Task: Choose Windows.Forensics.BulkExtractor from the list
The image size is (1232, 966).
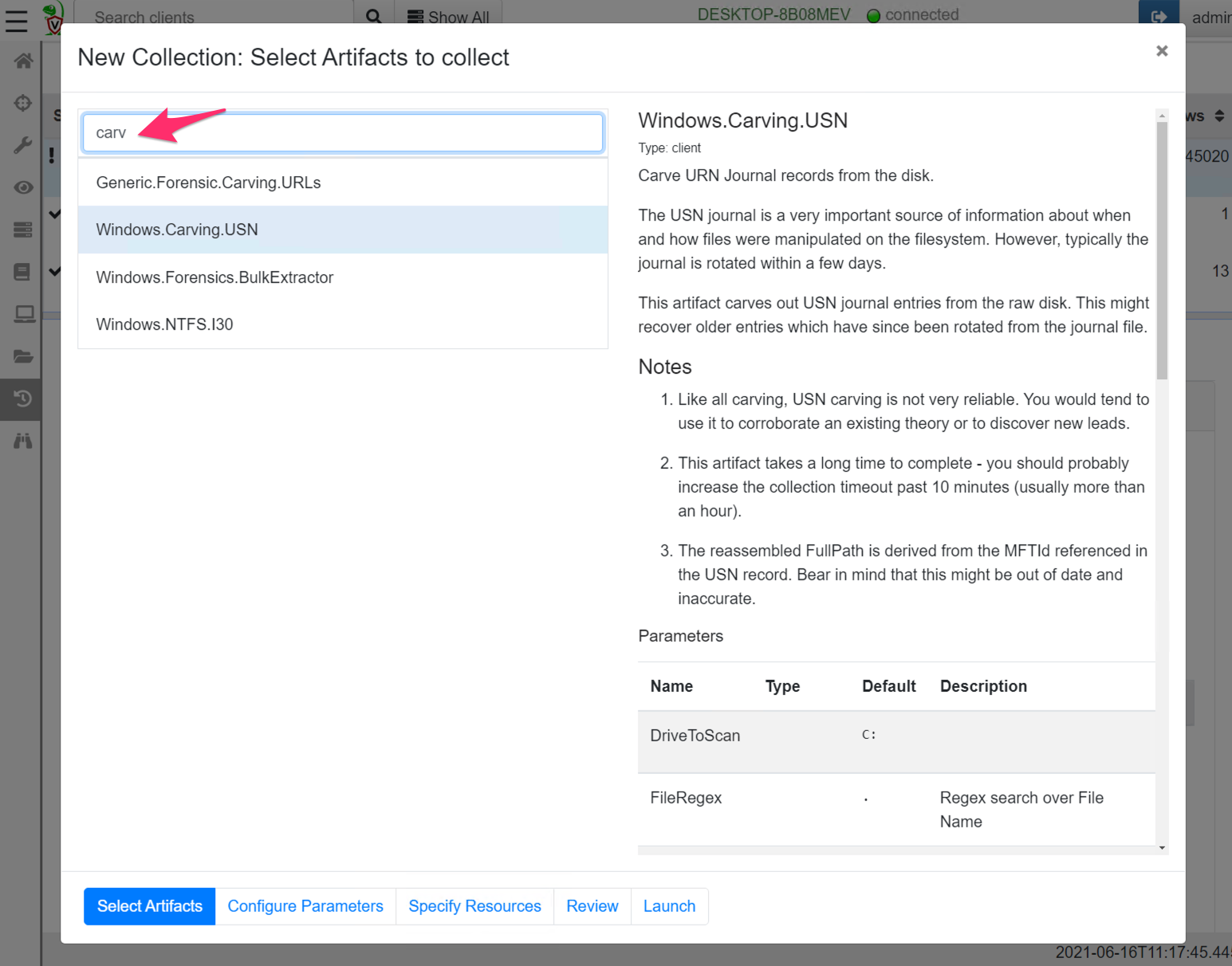Action: (x=215, y=277)
